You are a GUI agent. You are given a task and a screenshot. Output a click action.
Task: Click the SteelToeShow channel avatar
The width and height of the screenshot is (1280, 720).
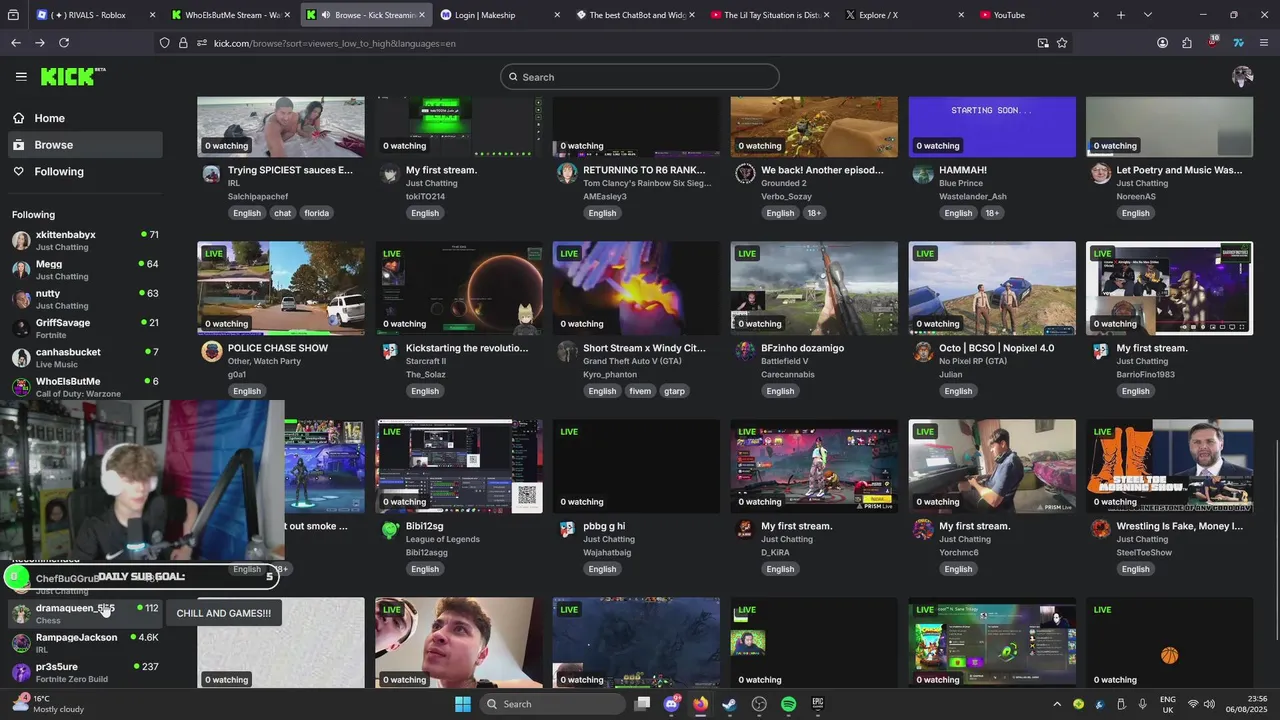[1101, 529]
